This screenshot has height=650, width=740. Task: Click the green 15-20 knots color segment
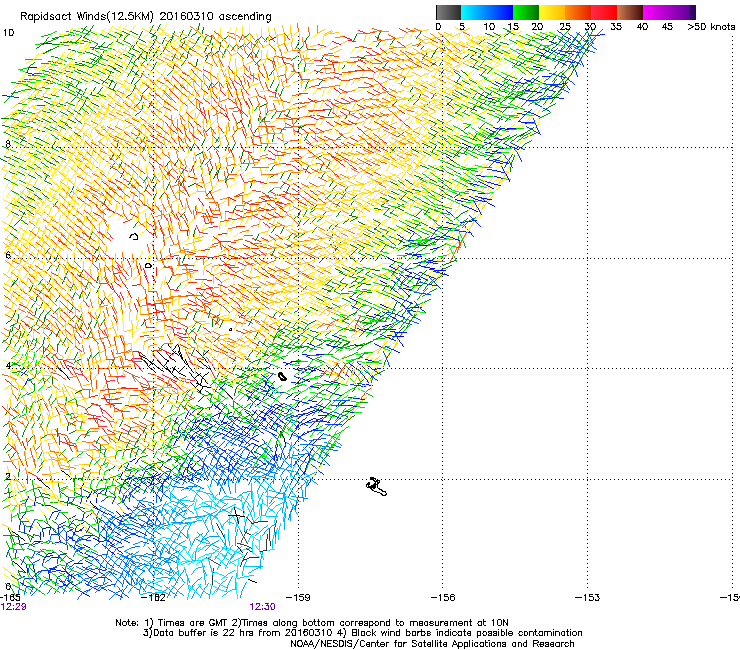[526, 12]
